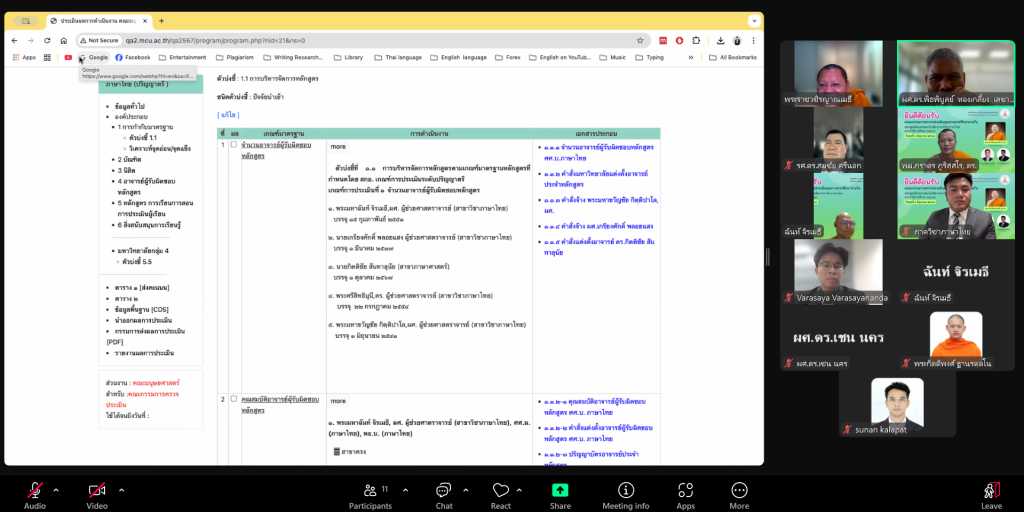Click the green Share screen button
This screenshot has height=512, width=1024.
(560, 490)
